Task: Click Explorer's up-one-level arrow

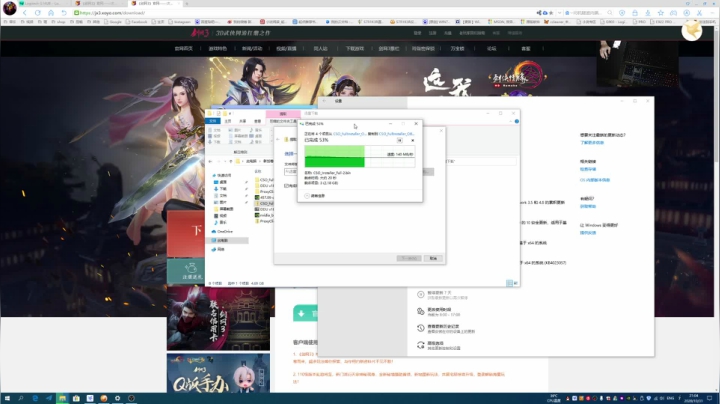Action: coord(231,161)
